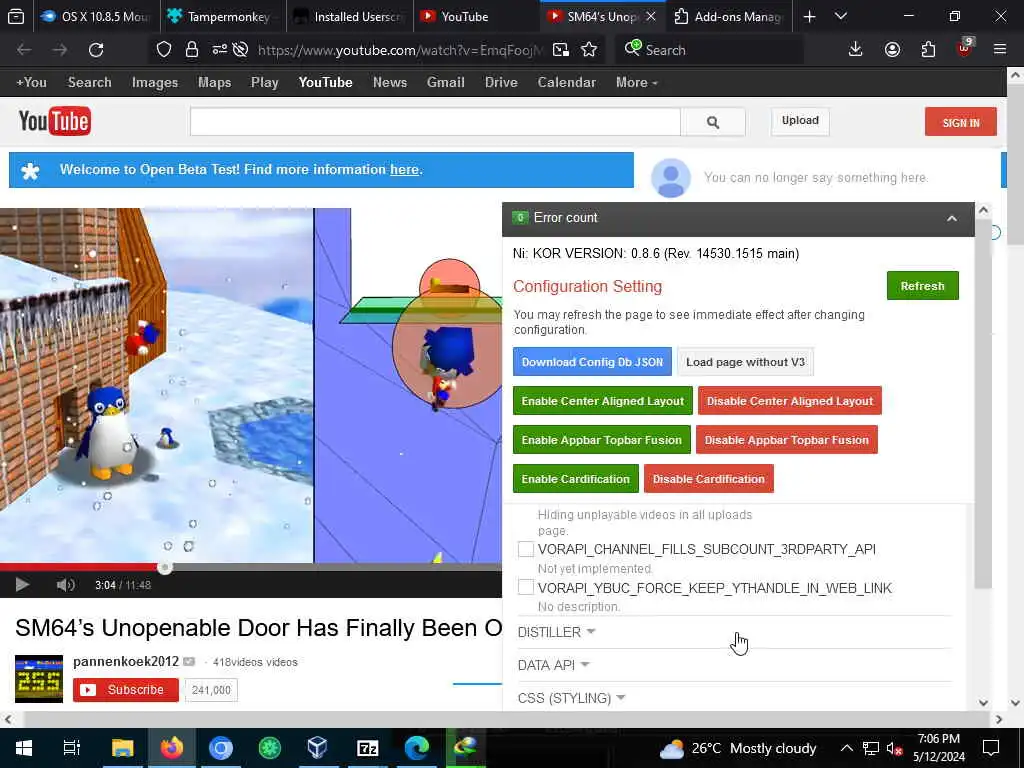Check VORAPI_CHANNEL_FILLS_SUBCOUNT_3RDPARTY_API checkbox
The width and height of the screenshot is (1024, 768).
(x=526, y=549)
